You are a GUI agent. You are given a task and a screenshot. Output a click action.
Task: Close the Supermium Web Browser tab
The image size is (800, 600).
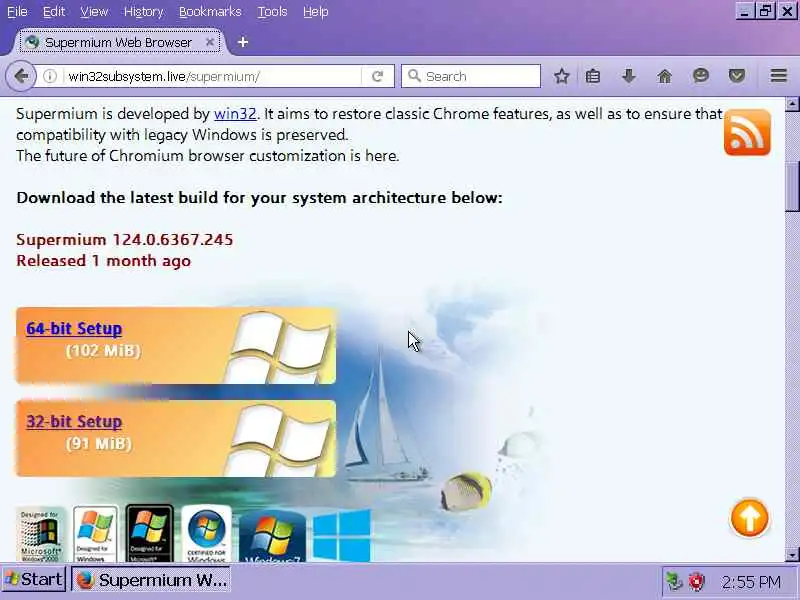209,42
